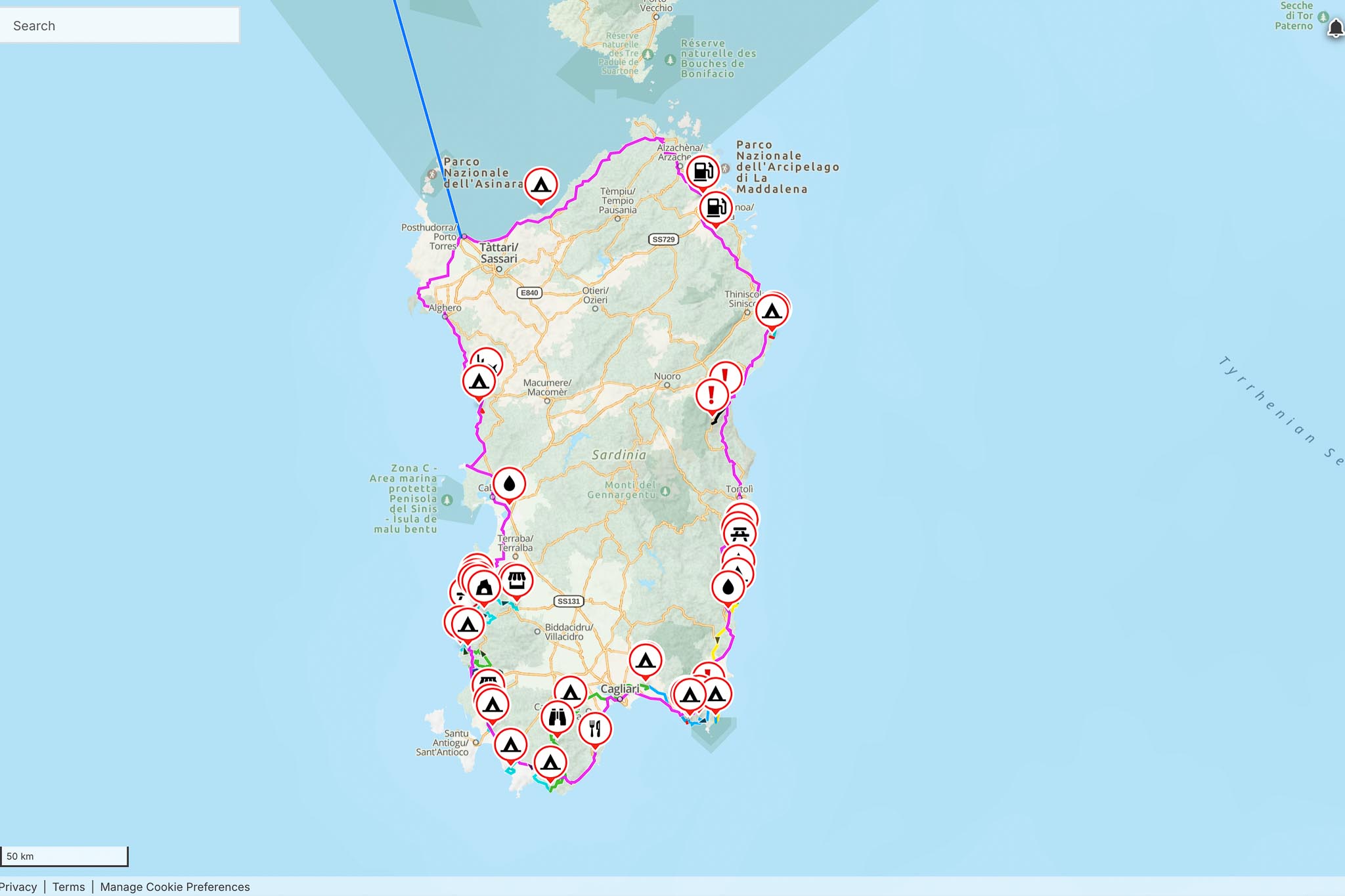Select the picnic table marker below Tortolì
This screenshot has height=896, width=1345.
(739, 534)
